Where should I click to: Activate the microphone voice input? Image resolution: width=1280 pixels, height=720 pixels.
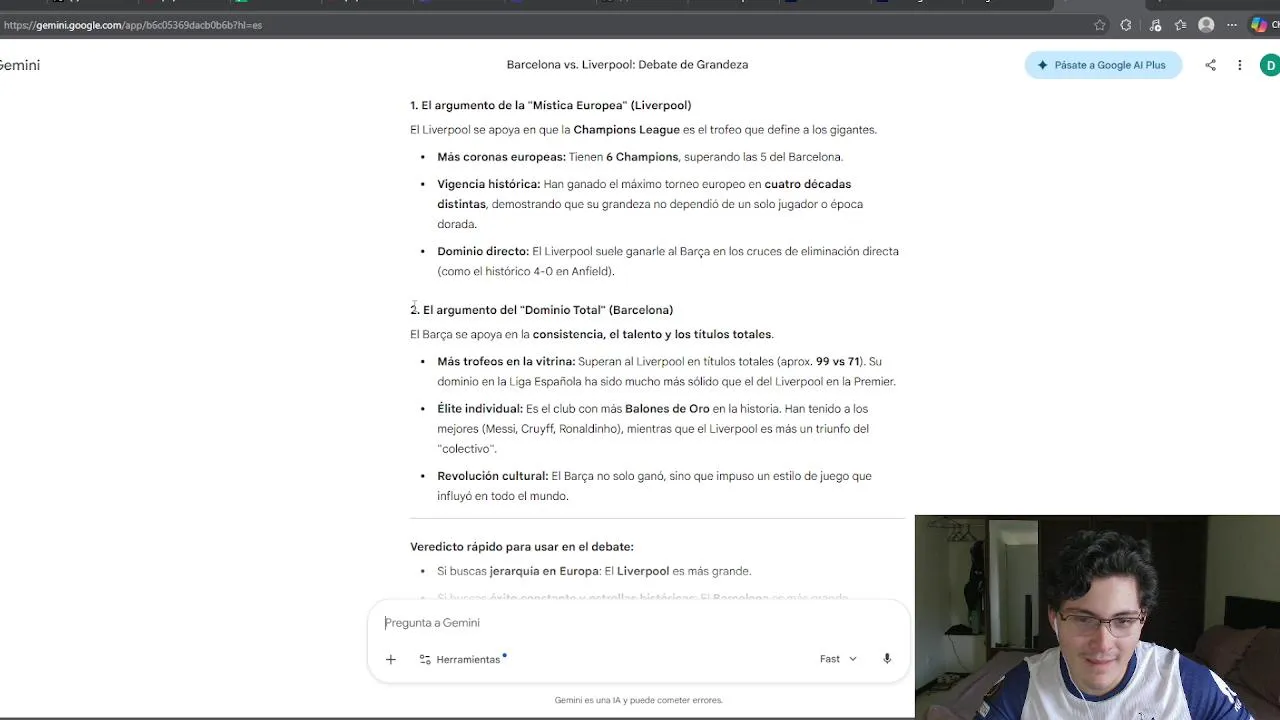(887, 659)
